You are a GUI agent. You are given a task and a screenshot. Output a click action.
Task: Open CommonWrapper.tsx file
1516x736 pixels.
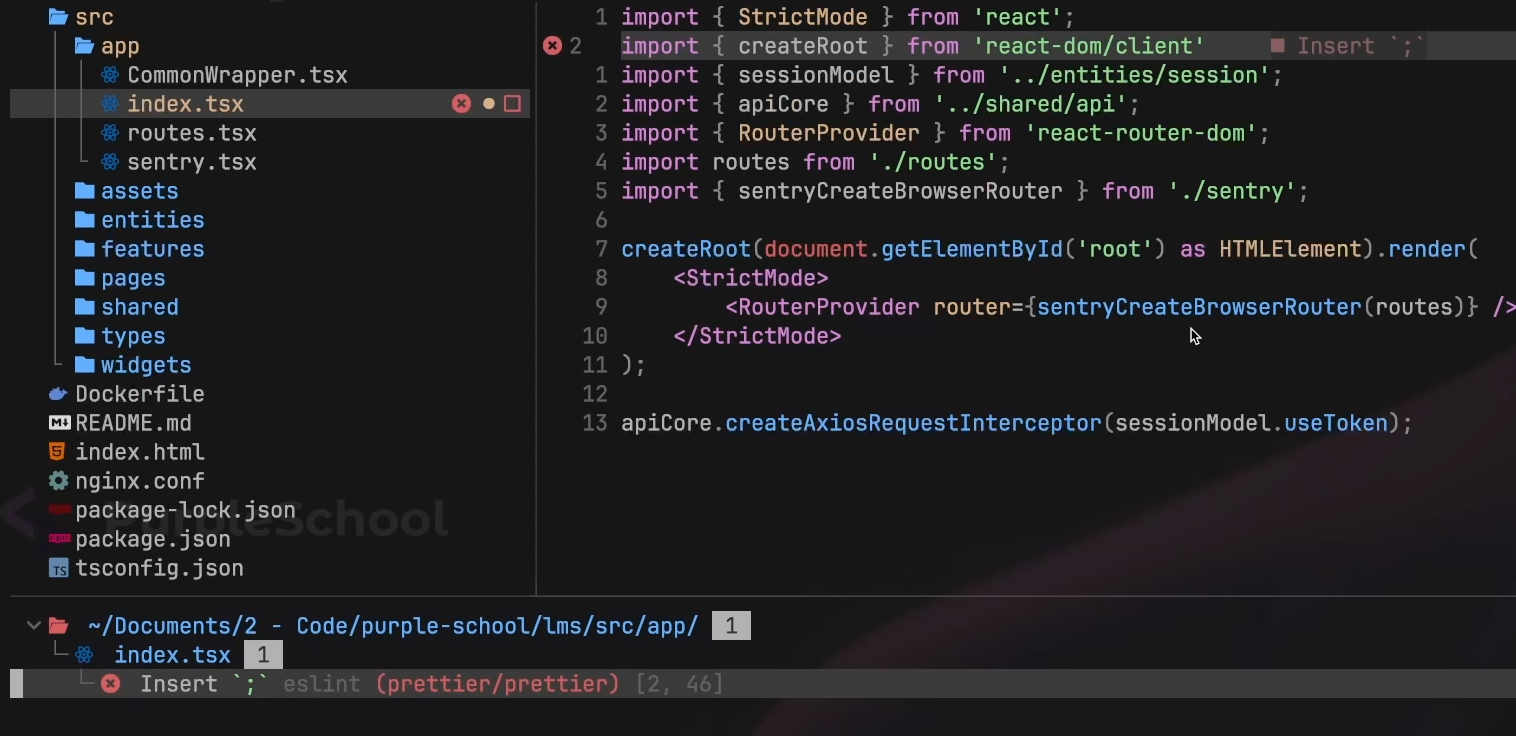point(237,75)
